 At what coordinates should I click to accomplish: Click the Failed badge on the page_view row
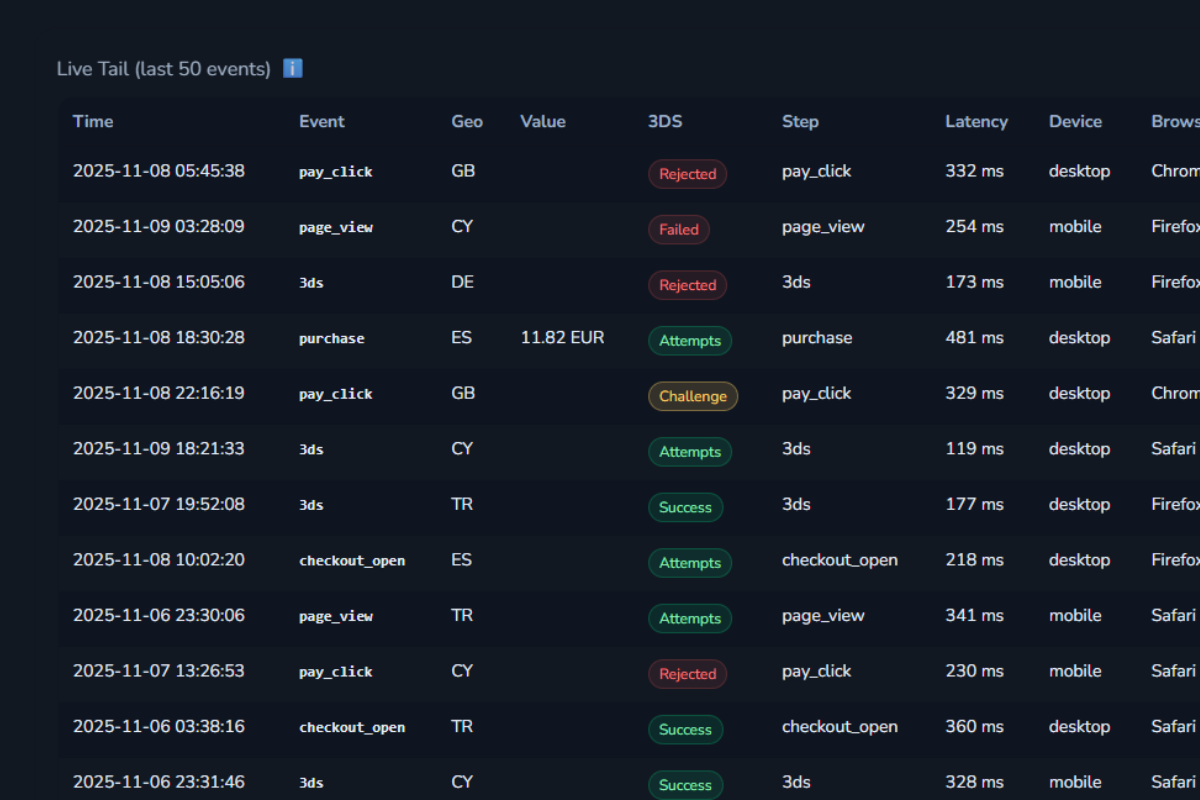click(679, 229)
